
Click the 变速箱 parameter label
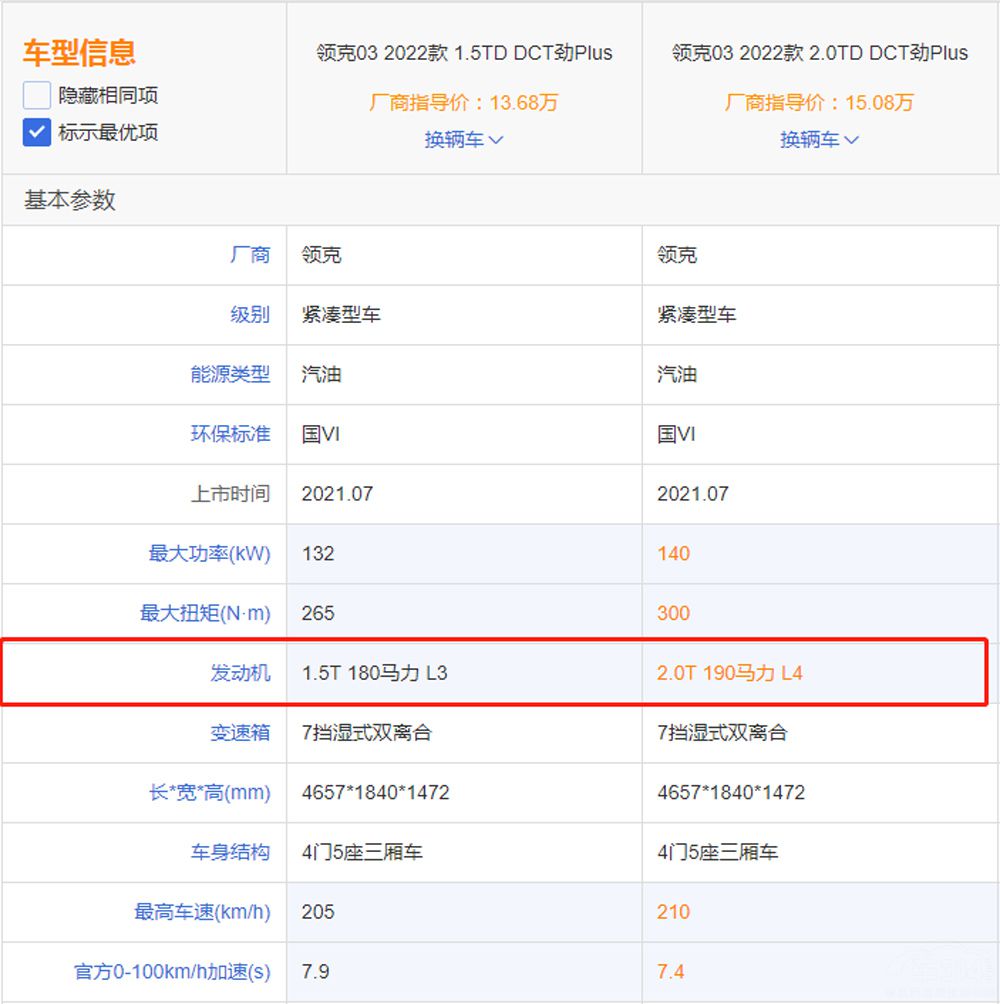(x=240, y=733)
